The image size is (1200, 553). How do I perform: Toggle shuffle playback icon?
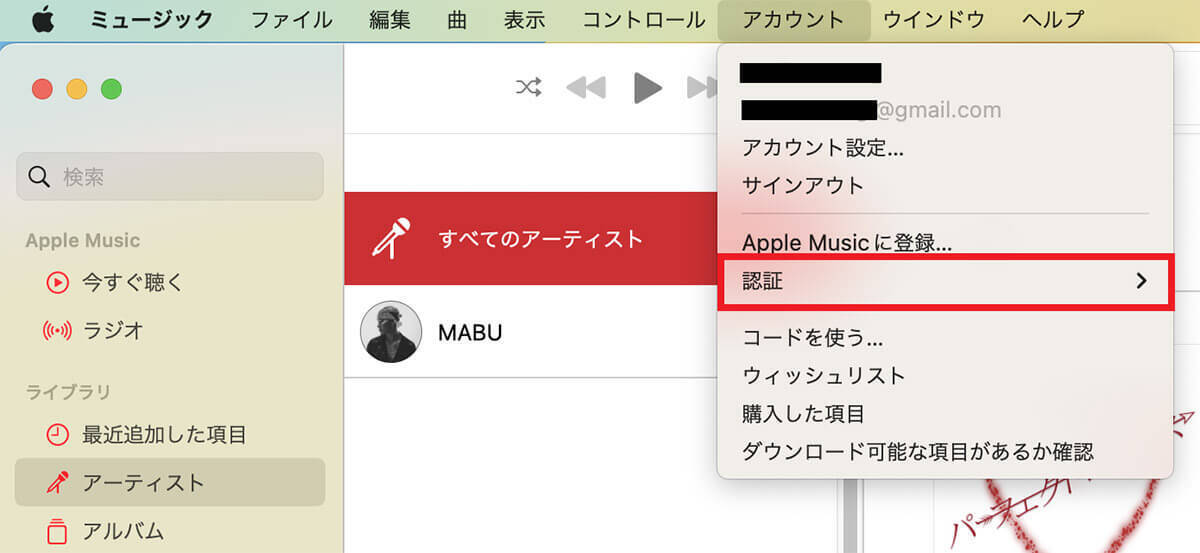(x=528, y=88)
